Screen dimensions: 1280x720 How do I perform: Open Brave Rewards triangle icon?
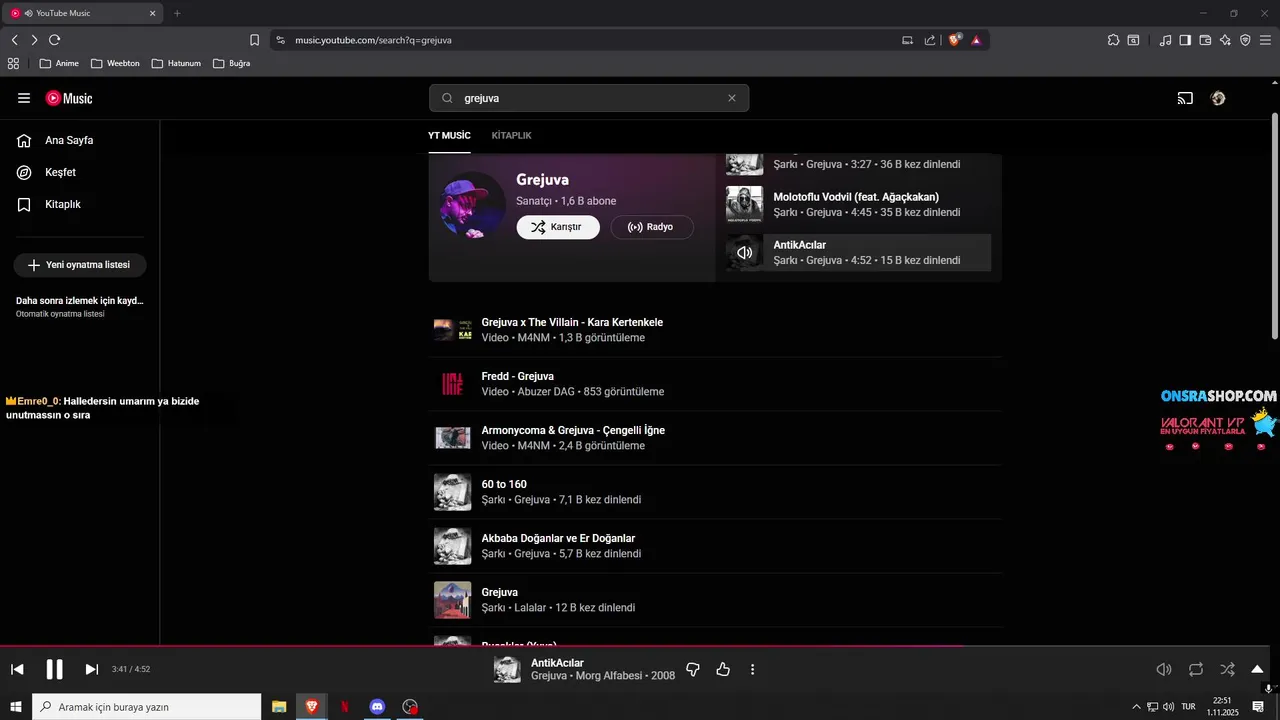coord(976,40)
